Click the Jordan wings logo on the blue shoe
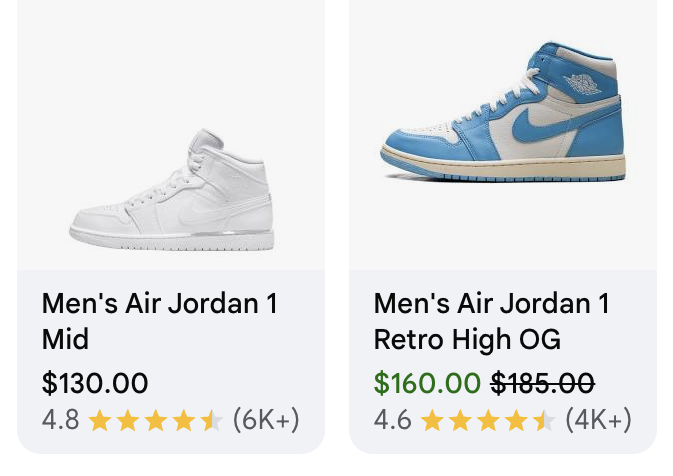Viewport: 673px width, 476px height. (x=583, y=83)
